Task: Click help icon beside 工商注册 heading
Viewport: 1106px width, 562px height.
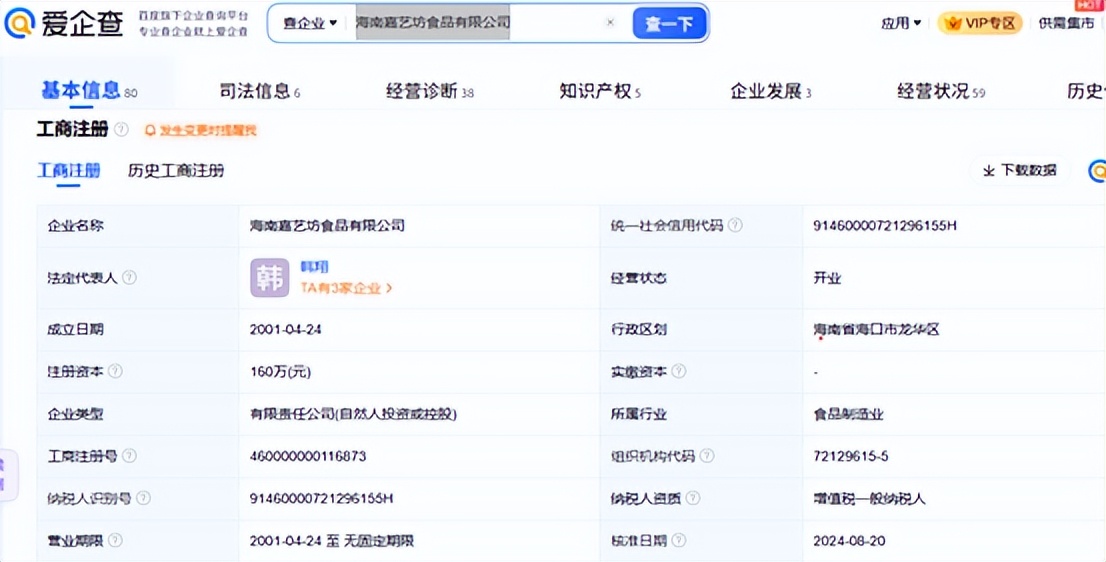Action: click(x=121, y=129)
